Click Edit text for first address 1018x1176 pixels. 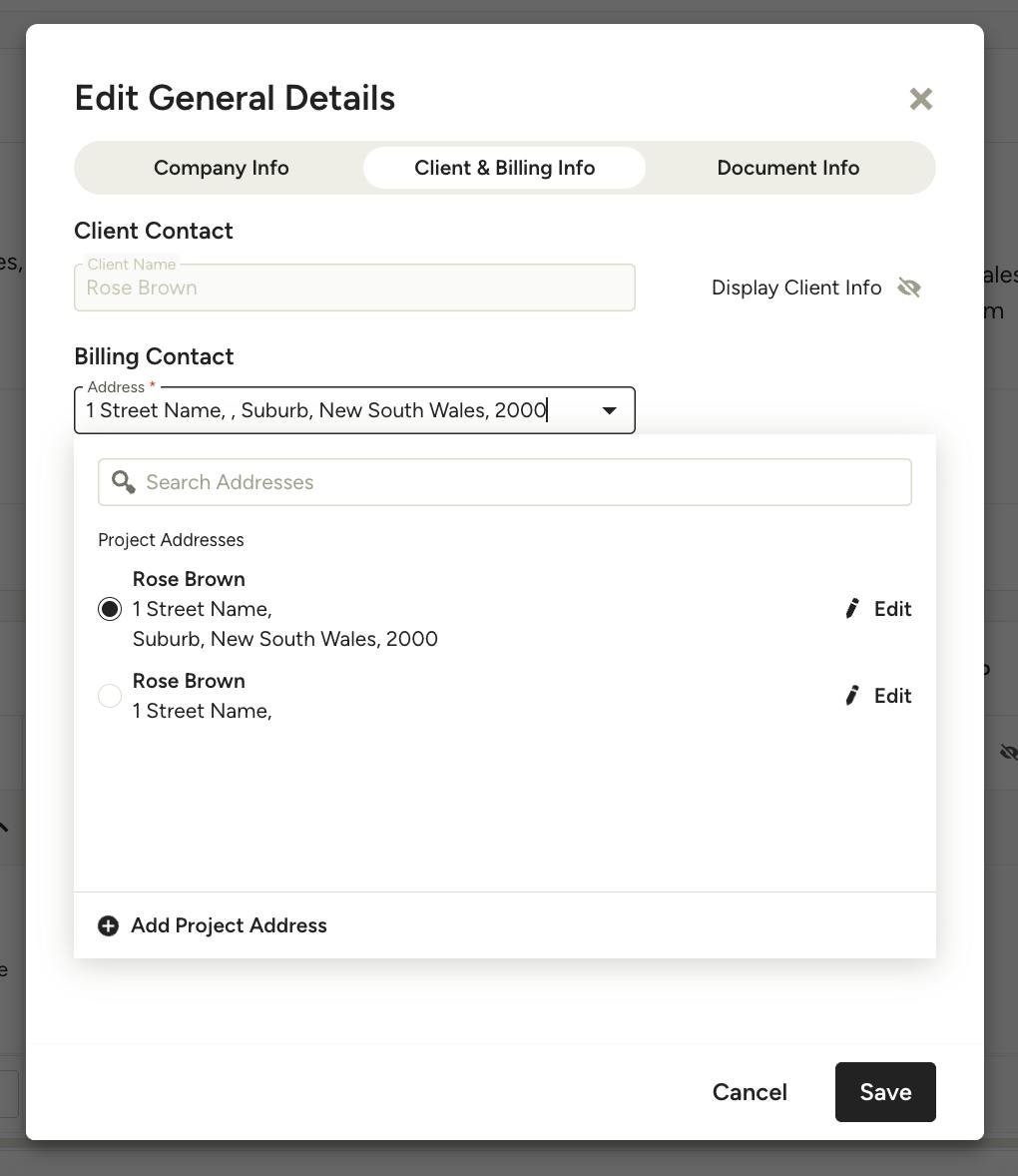(893, 608)
